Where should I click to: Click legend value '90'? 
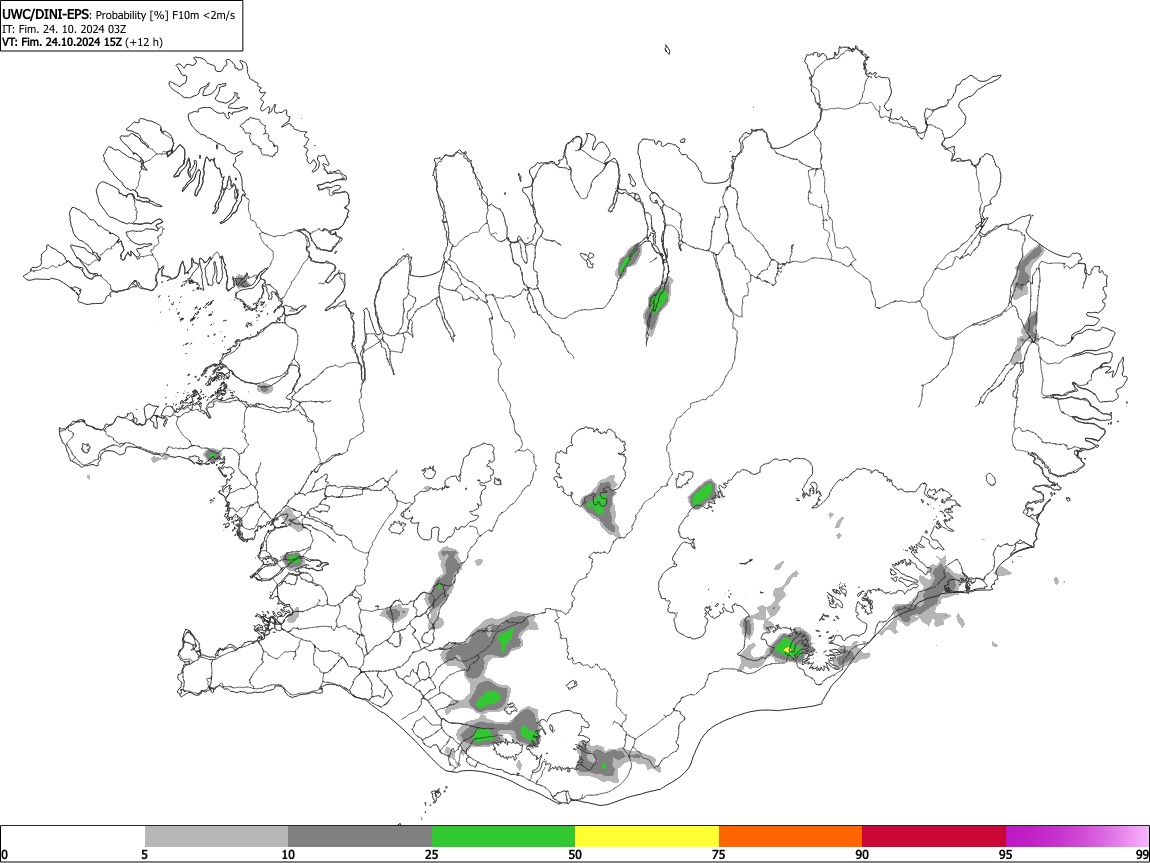(862, 854)
